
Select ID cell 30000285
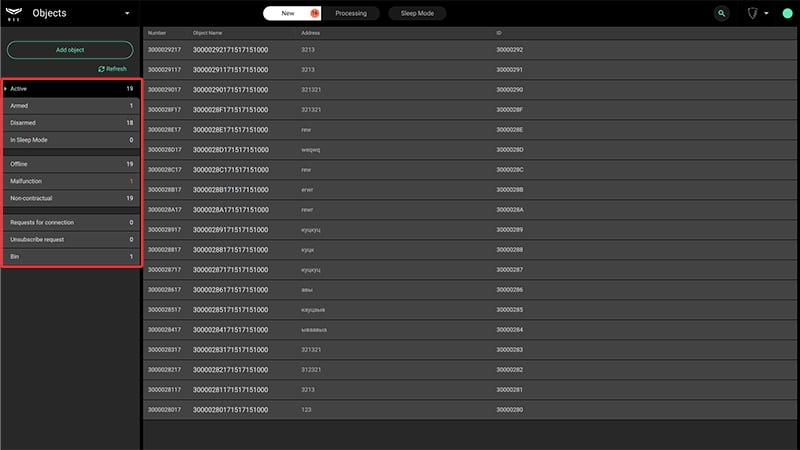click(509, 310)
